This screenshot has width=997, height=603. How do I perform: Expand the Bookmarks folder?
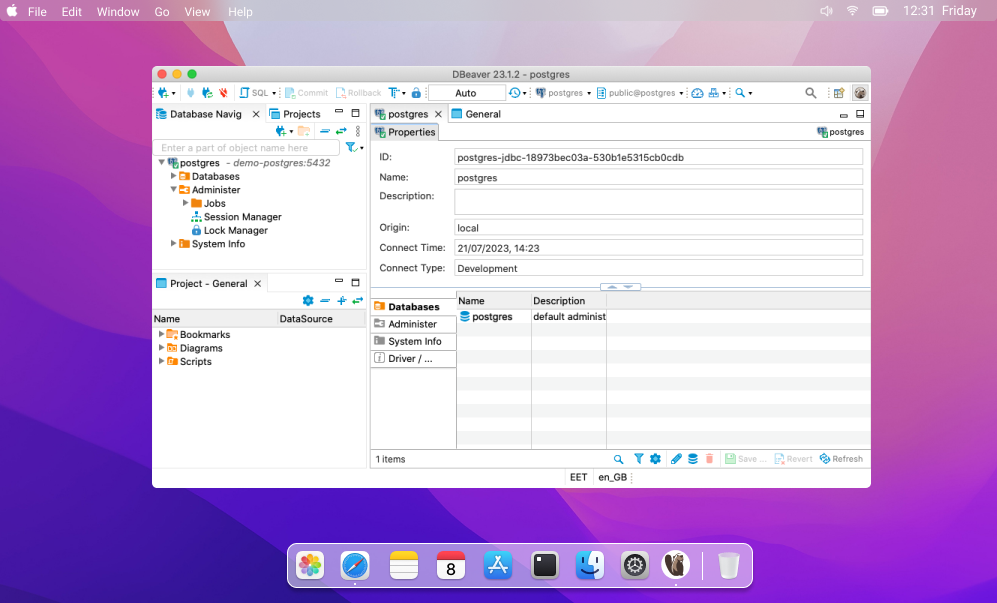pyautogui.click(x=162, y=334)
